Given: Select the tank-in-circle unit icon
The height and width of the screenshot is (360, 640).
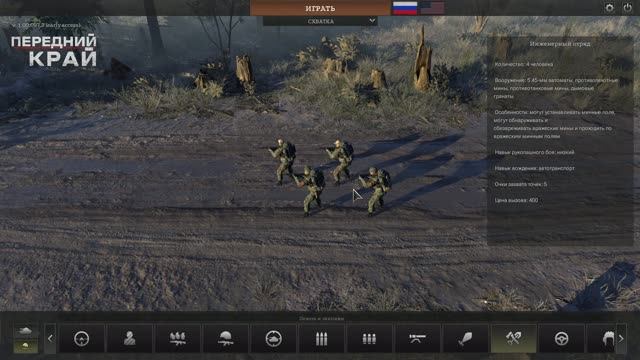Looking at the screenshot, I should coord(273,338).
